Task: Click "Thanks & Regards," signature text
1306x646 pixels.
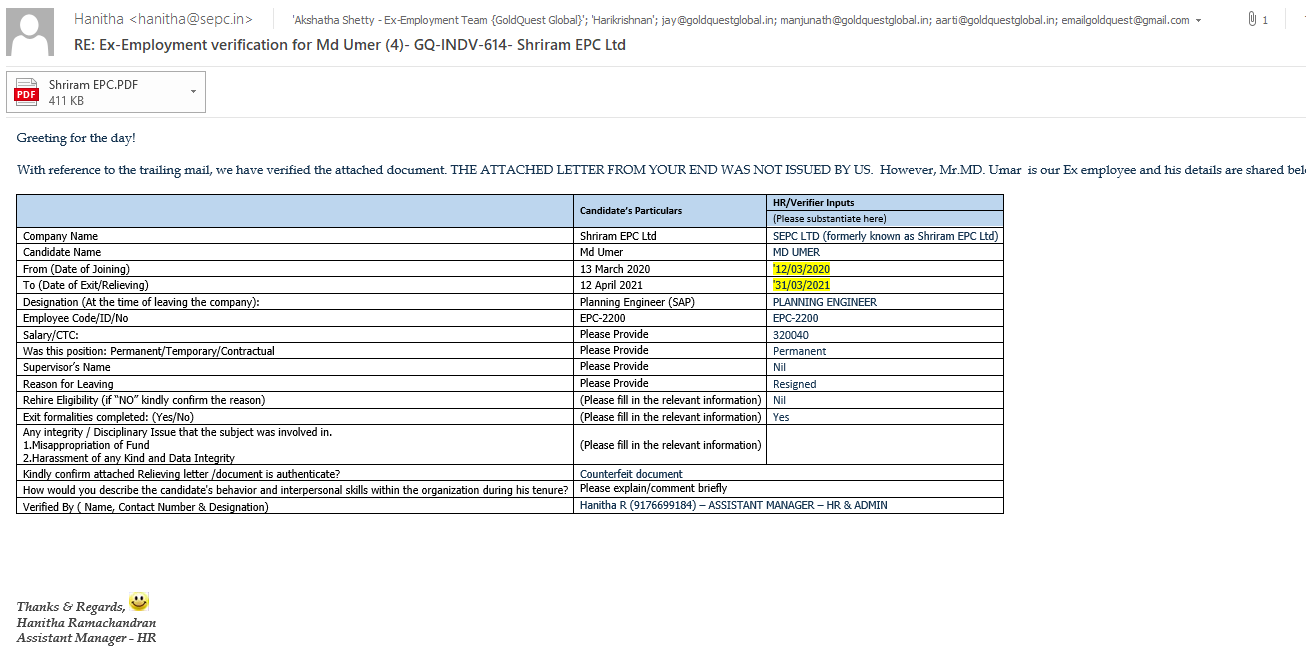Action: [71, 607]
